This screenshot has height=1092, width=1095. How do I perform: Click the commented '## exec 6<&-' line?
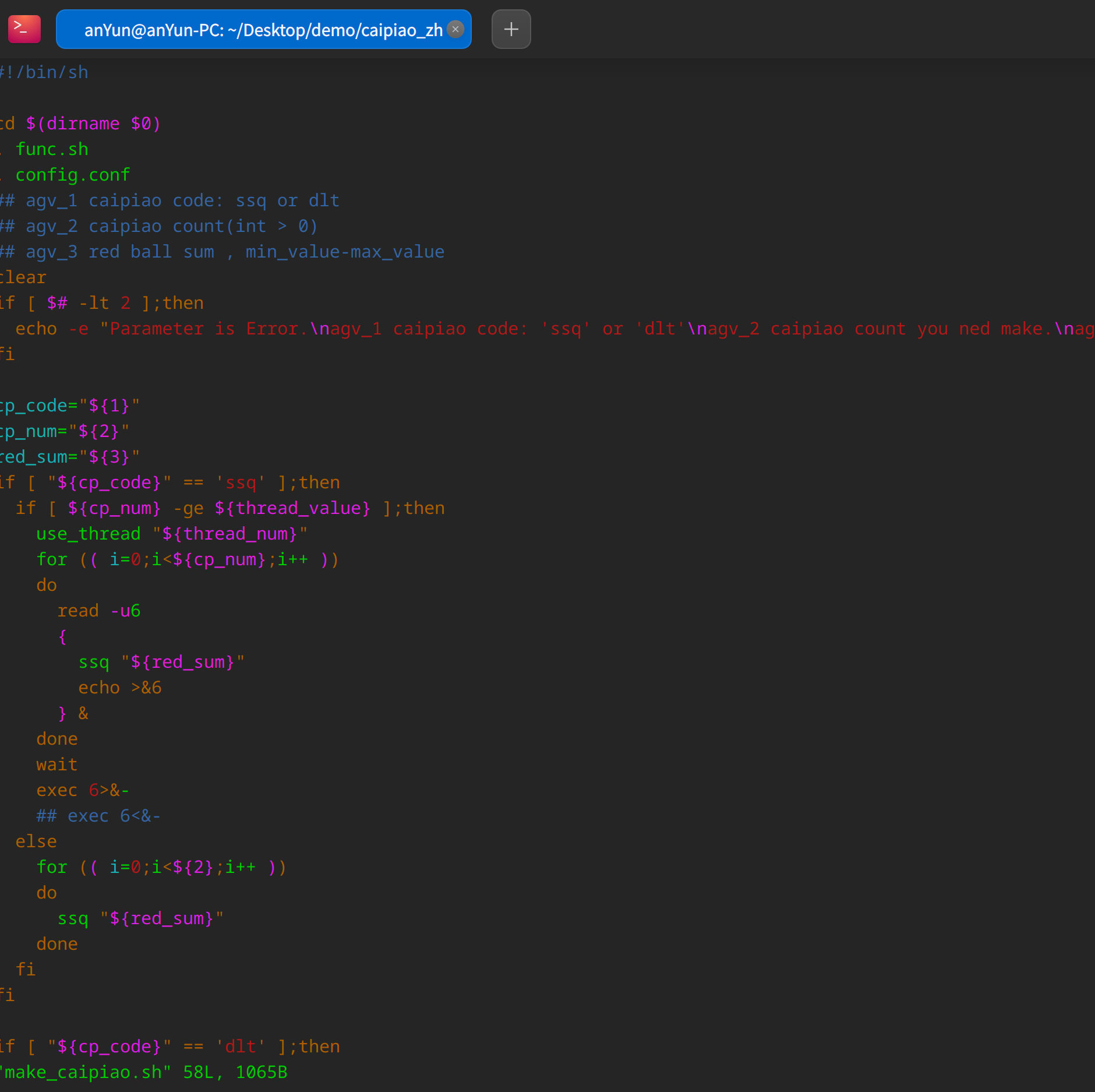[x=98, y=816]
